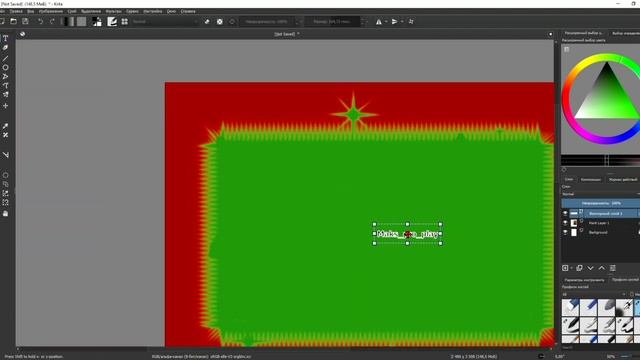Open the brush editor settings icon
The height and width of the screenshot is (360, 640).
coord(112,21)
